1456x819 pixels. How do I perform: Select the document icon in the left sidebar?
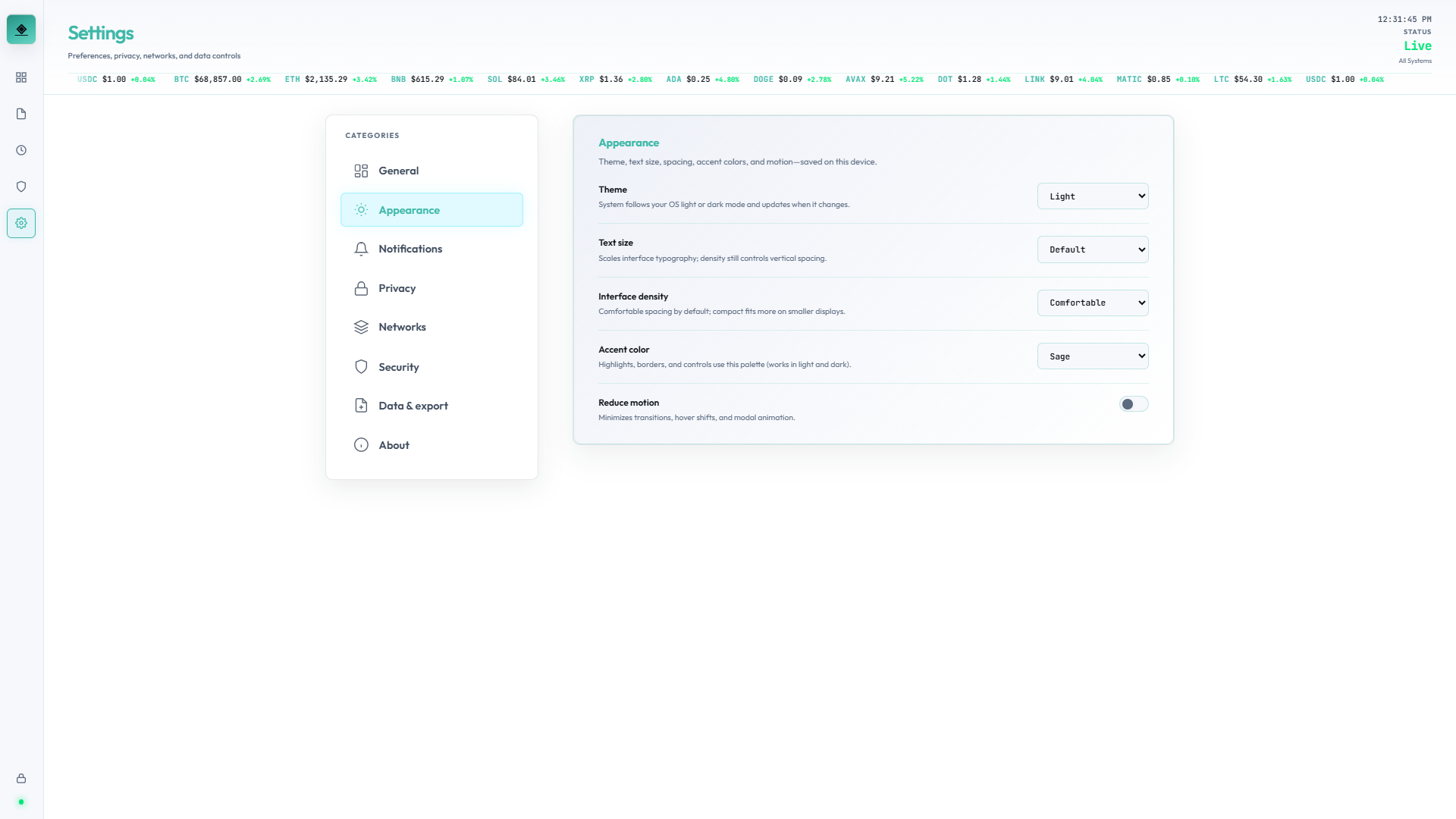click(x=21, y=114)
